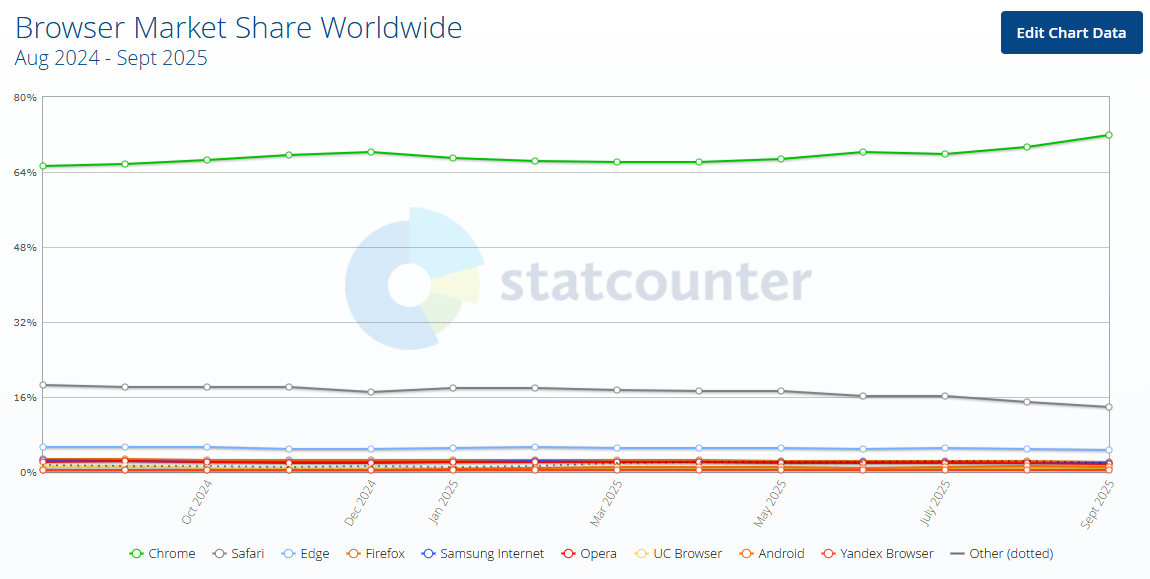The width and height of the screenshot is (1150, 579).
Task: Click the Samsung Internet legend marker
Action: coord(427,553)
